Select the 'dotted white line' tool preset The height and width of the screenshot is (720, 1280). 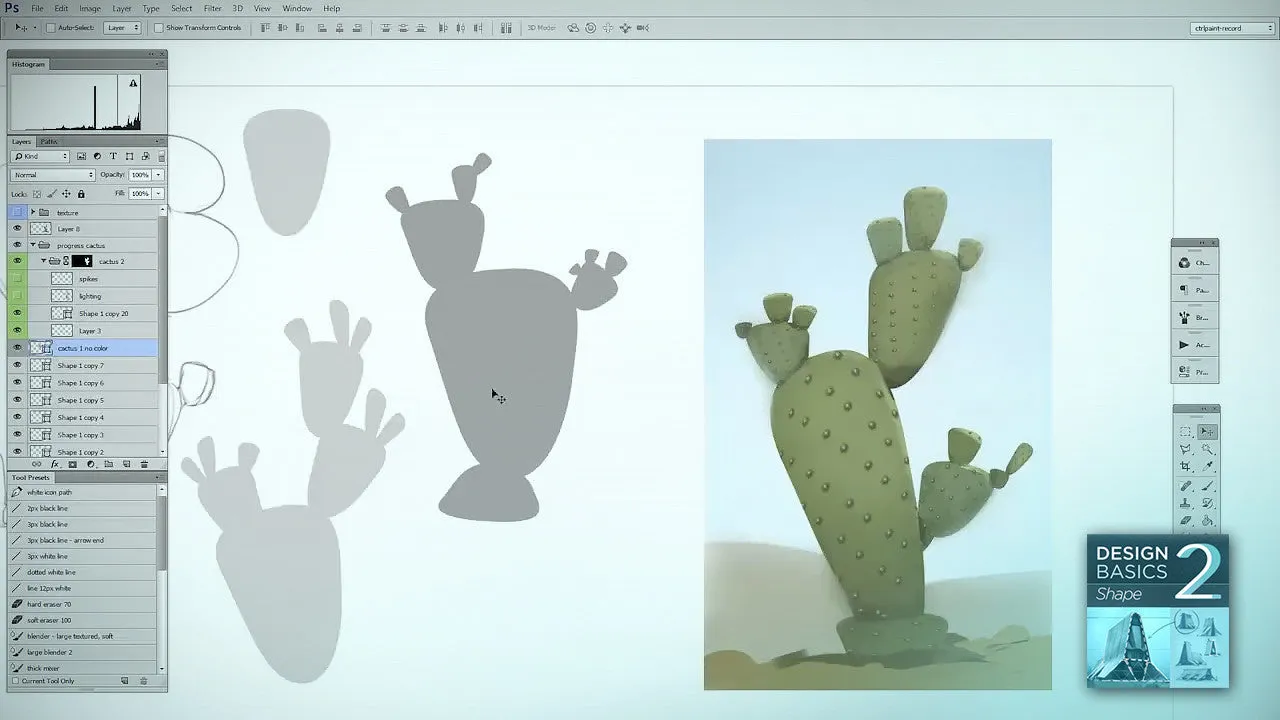(x=82, y=572)
